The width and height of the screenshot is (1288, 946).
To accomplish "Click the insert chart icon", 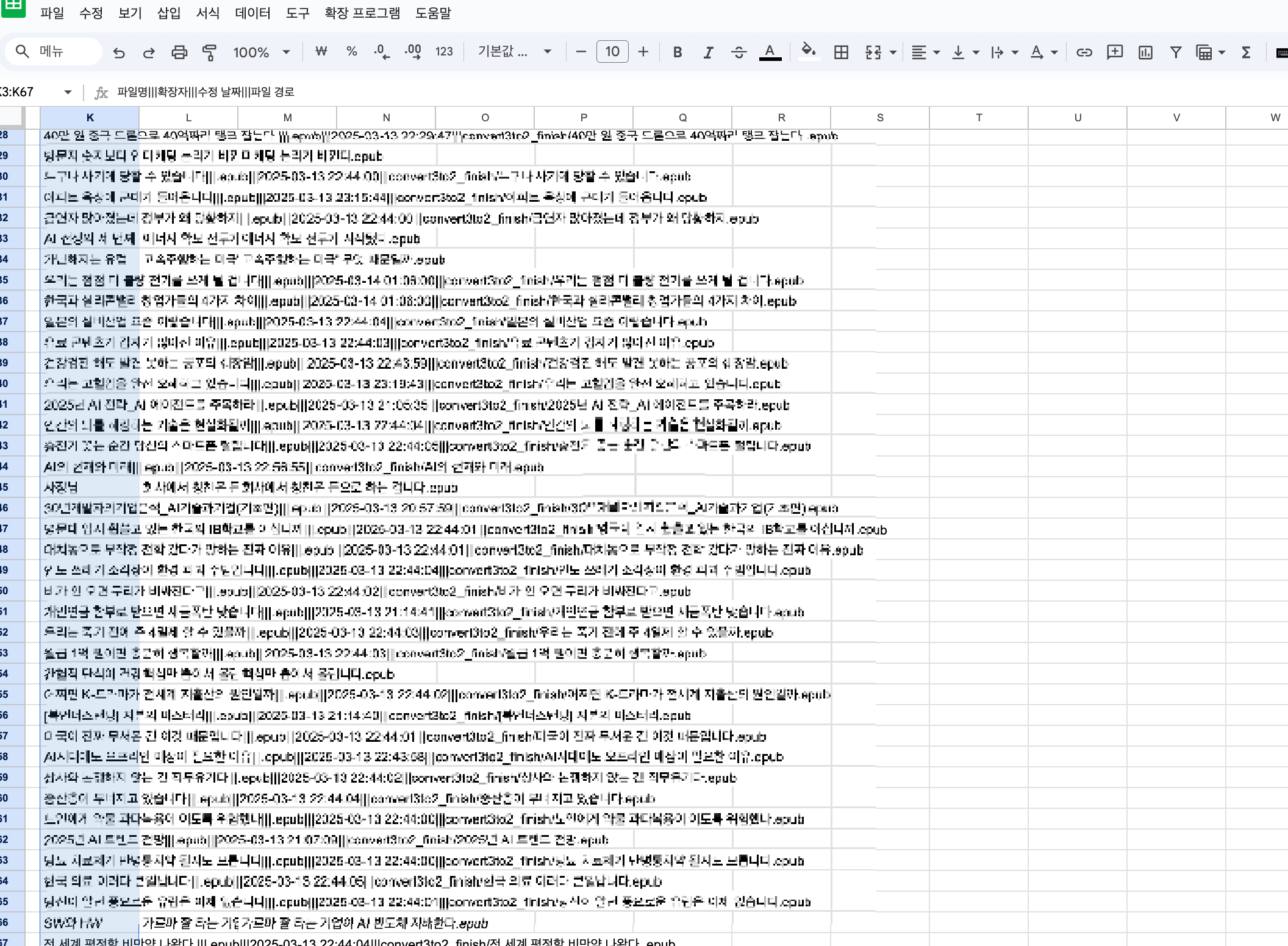I will point(1145,52).
